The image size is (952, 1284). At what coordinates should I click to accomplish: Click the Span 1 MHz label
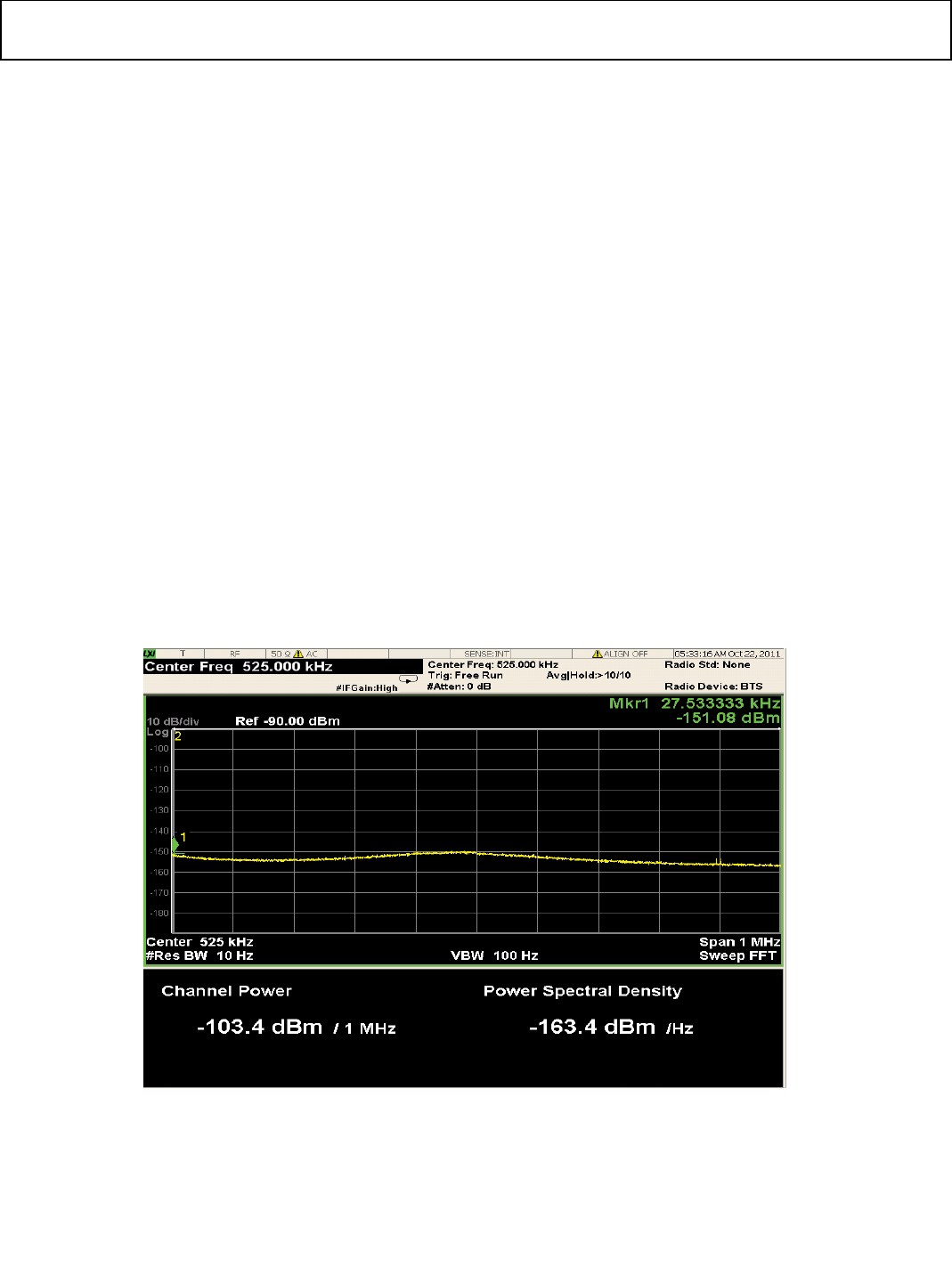pyautogui.click(x=740, y=942)
